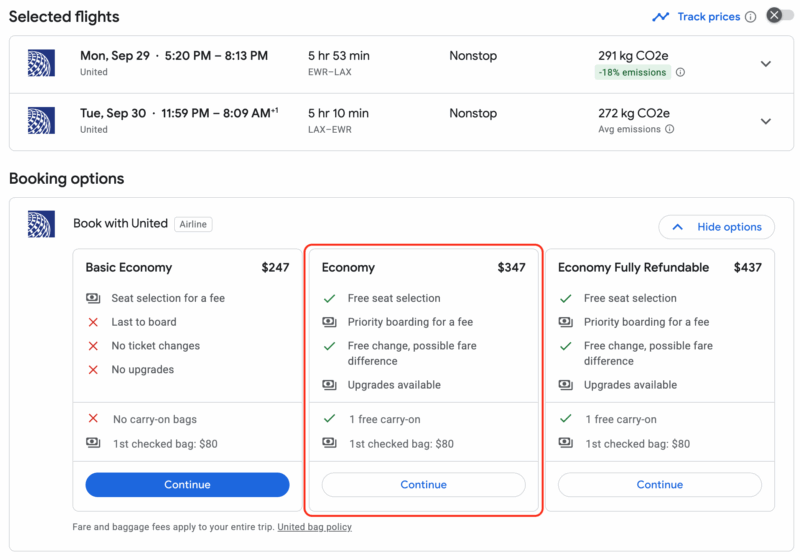800x560 pixels.
Task: Open info icon next to -18% emissions
Action: (x=680, y=72)
